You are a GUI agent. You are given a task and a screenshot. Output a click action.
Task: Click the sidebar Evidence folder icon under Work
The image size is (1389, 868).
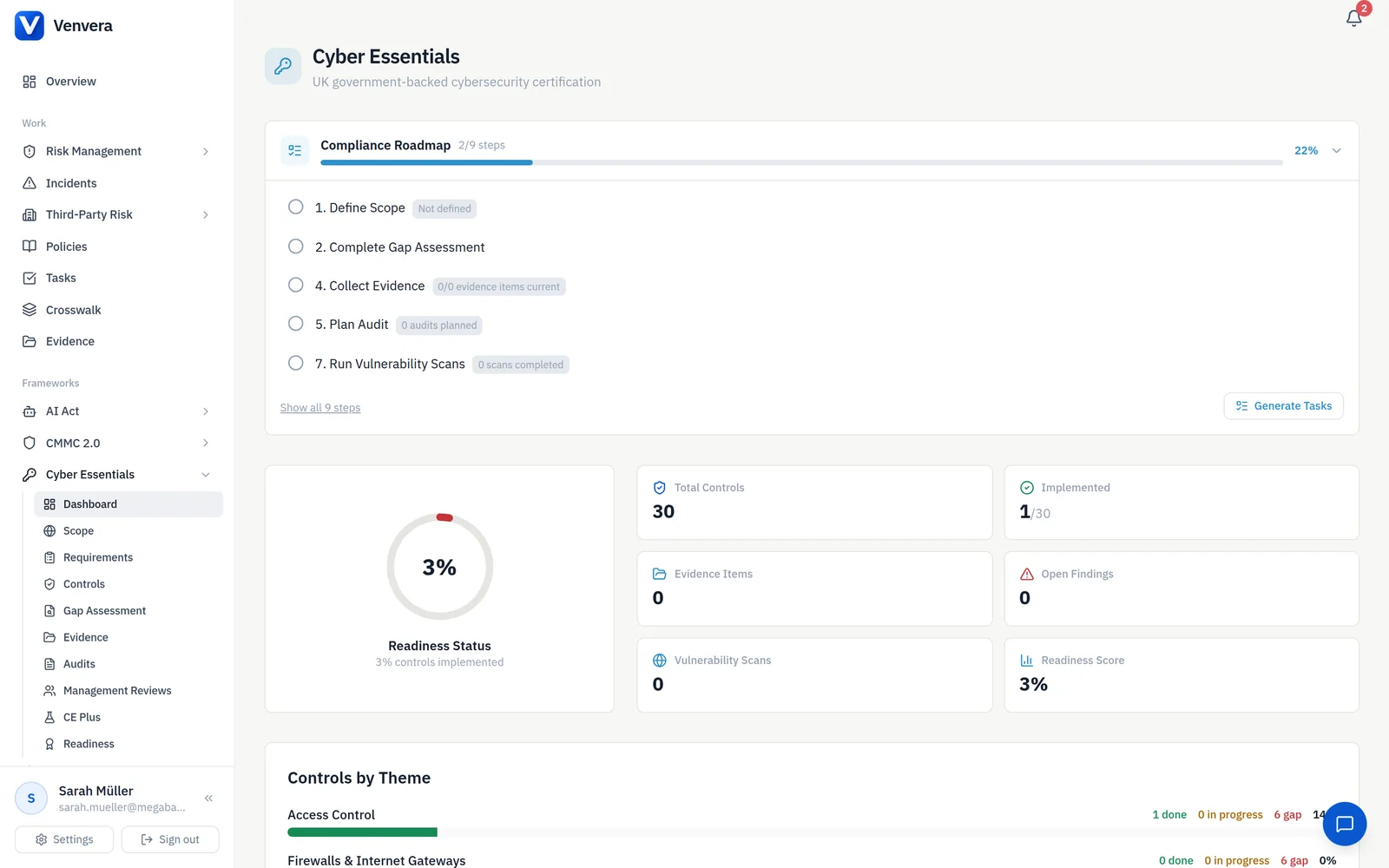click(x=30, y=341)
